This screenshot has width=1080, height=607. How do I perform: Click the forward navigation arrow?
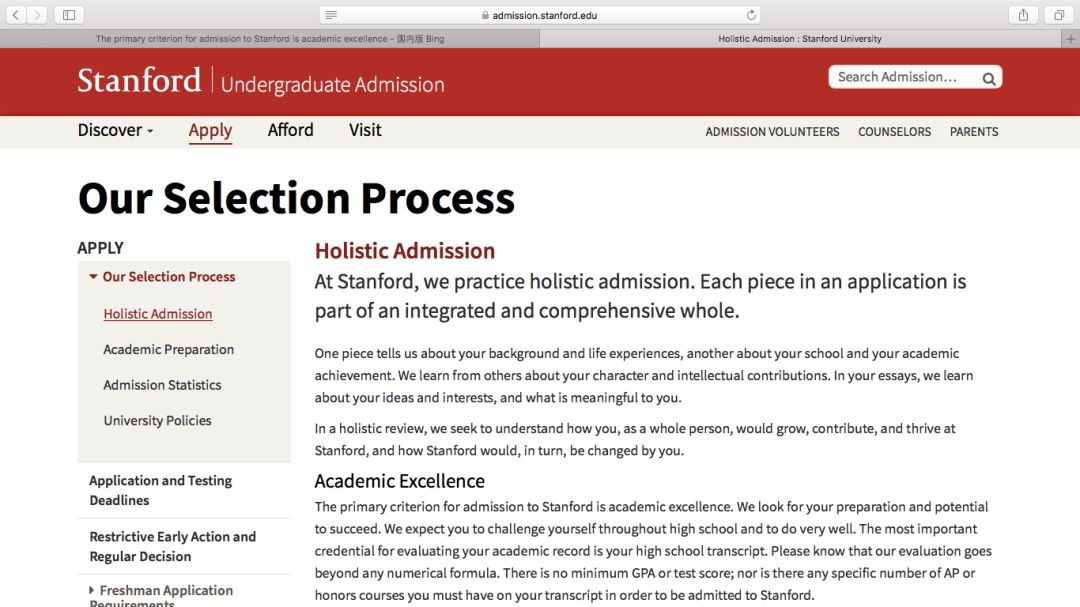37,14
